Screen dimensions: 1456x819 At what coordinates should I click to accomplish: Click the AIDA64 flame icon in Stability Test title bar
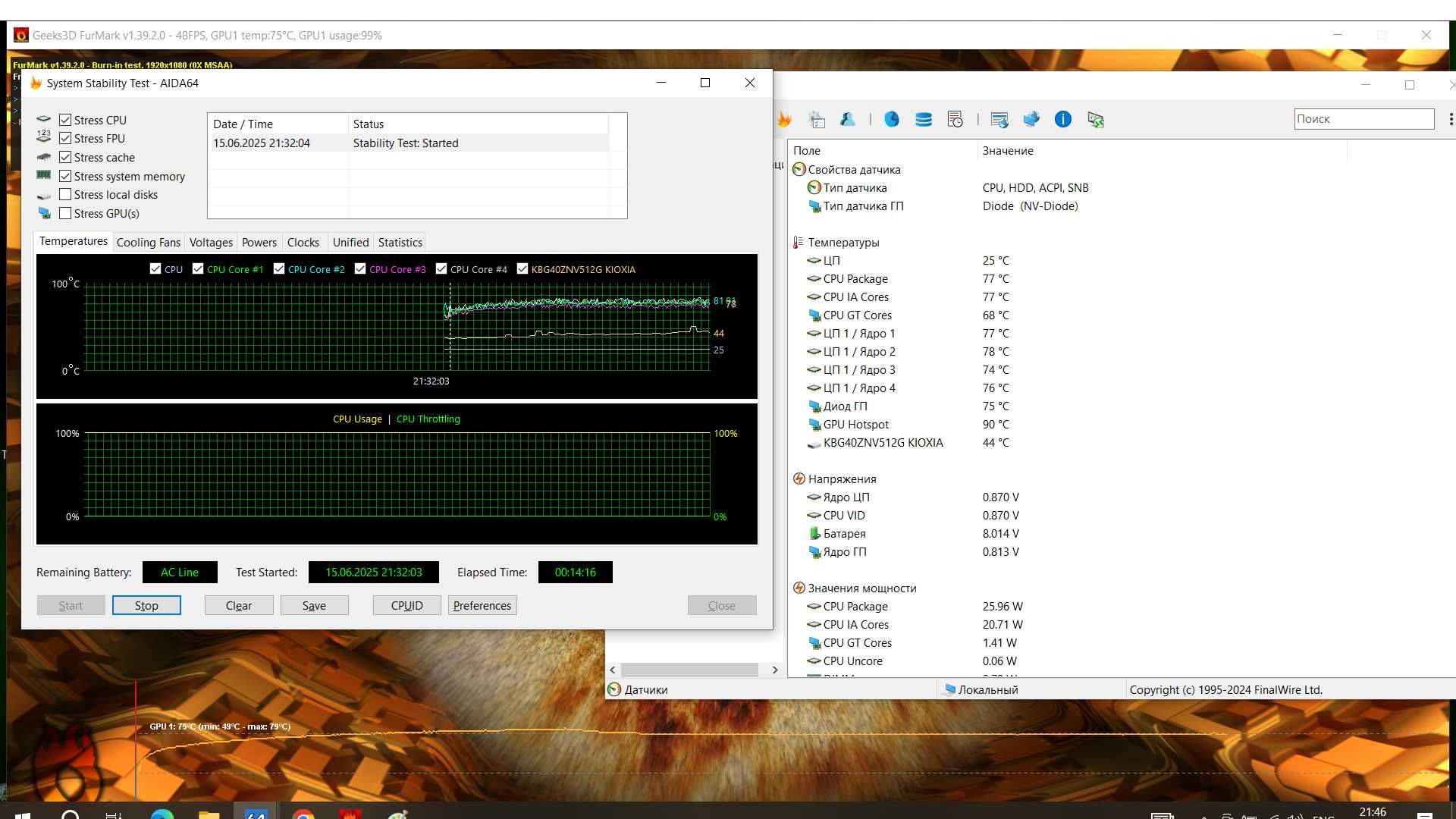(36, 83)
